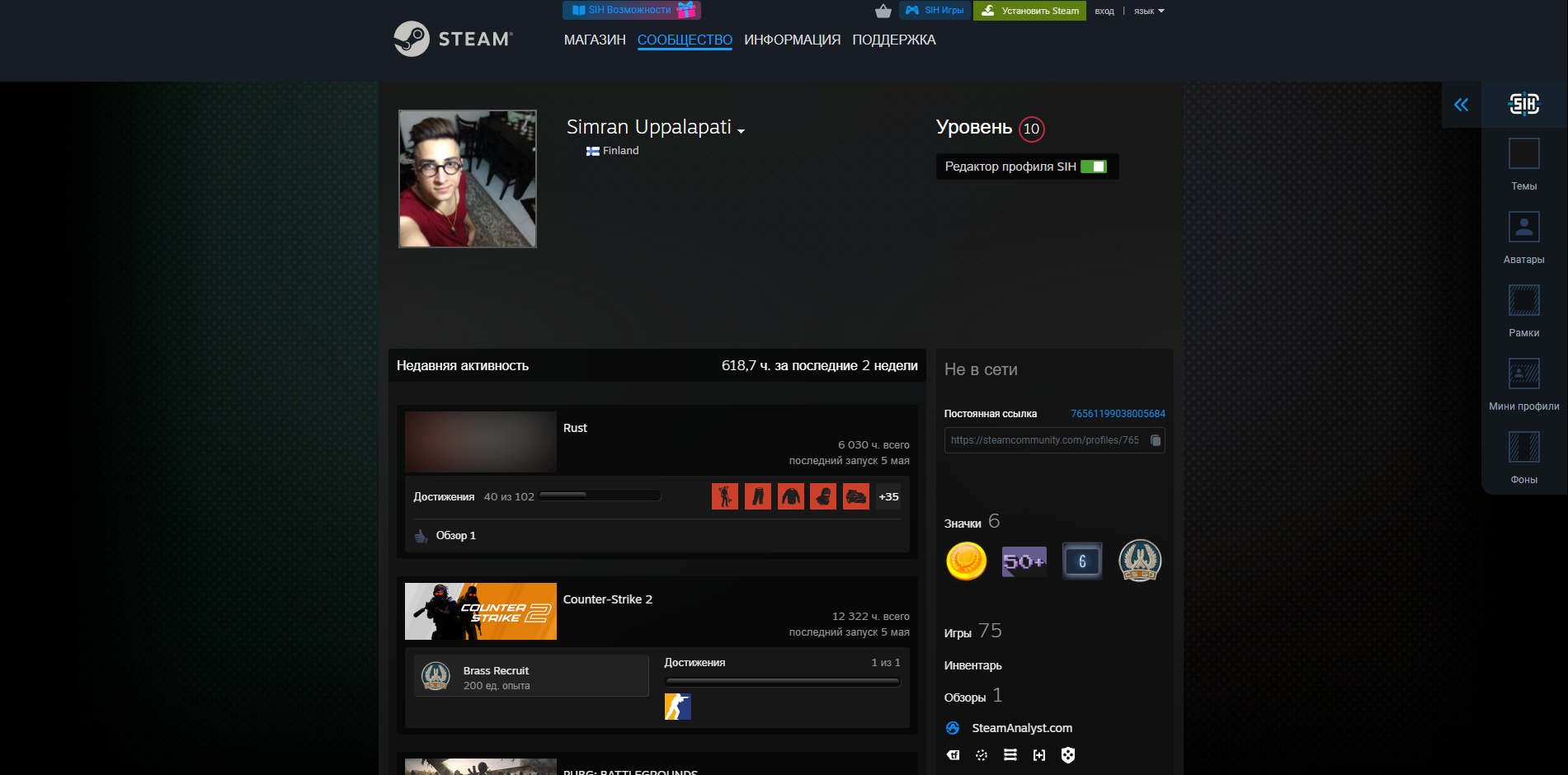Click the profile avatar photo
This screenshot has width=1568, height=775.
pos(468,179)
